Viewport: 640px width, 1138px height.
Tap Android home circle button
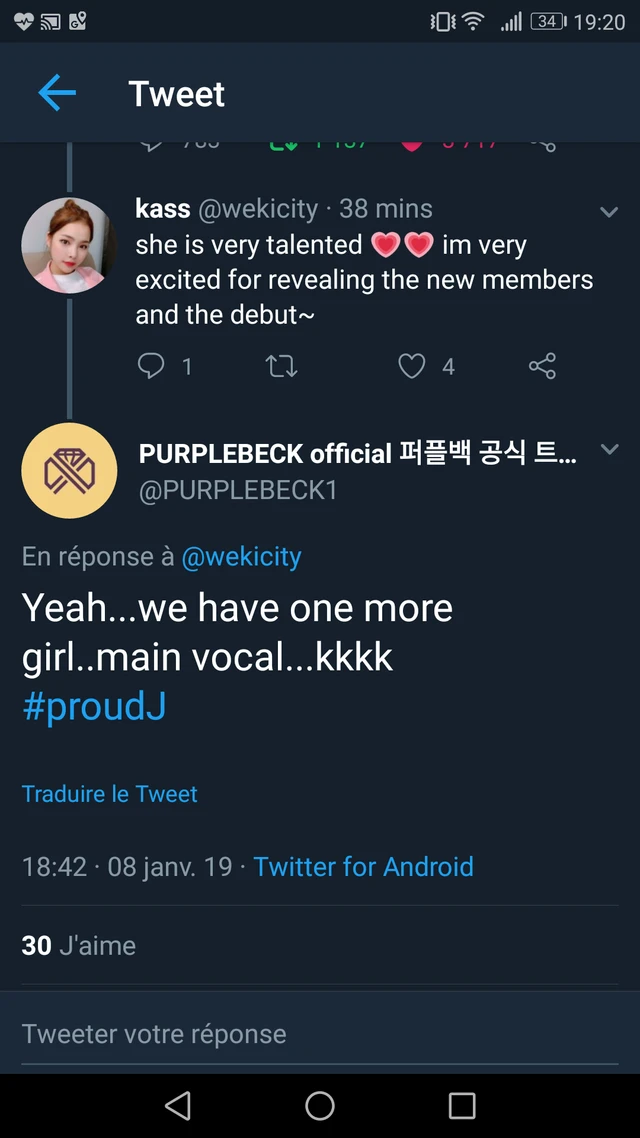320,1106
